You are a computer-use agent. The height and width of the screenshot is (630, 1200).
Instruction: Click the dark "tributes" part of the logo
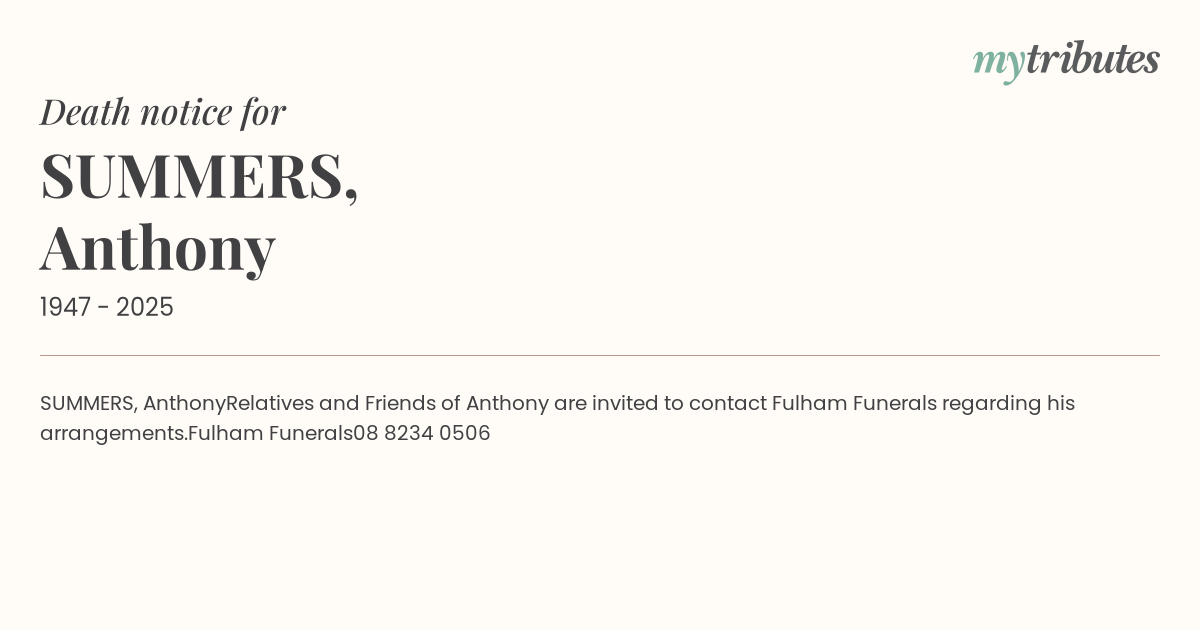click(1092, 59)
